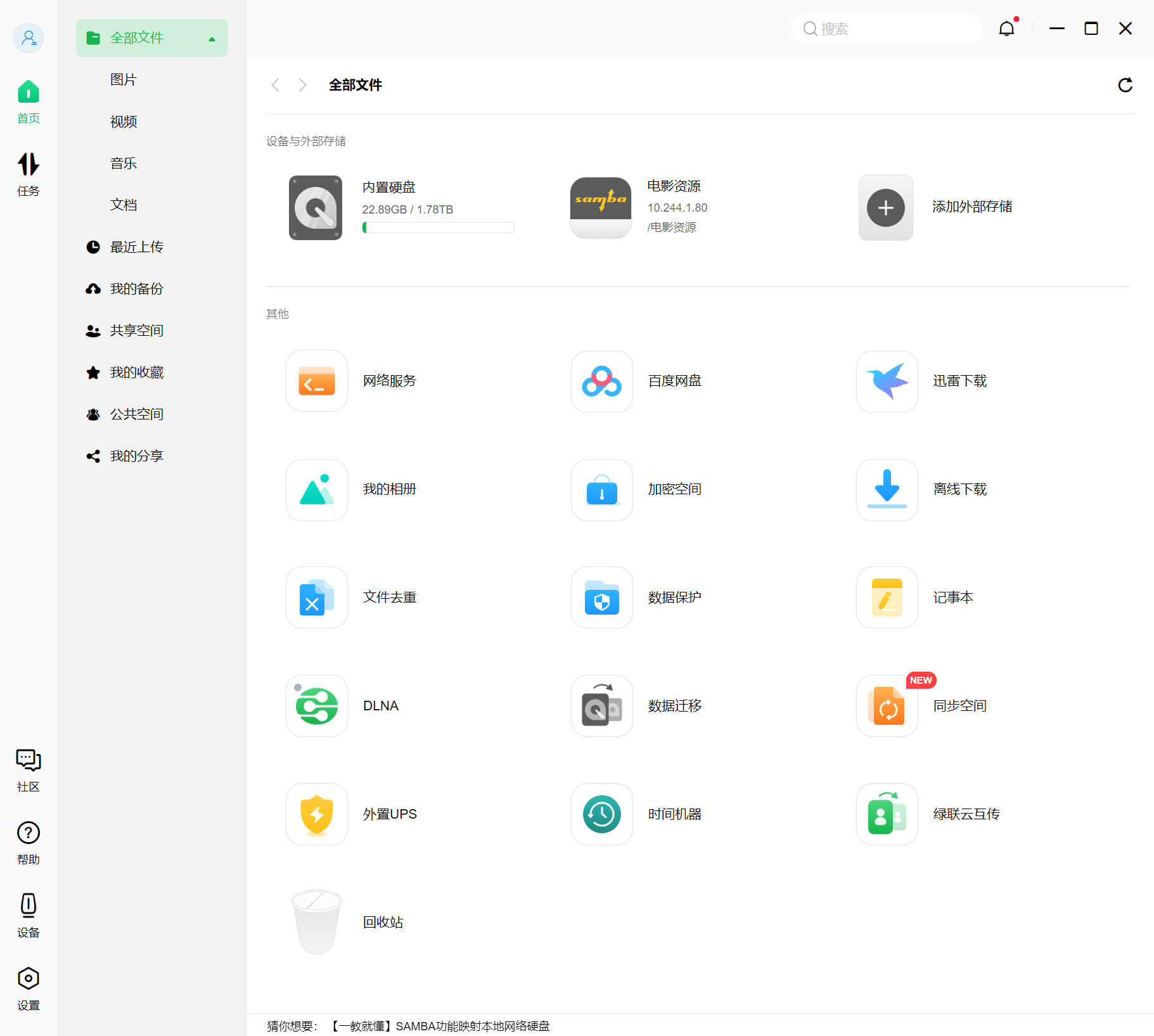The image size is (1154, 1036).
Task: Open 记事本 app icon
Action: pyautogui.click(x=887, y=598)
